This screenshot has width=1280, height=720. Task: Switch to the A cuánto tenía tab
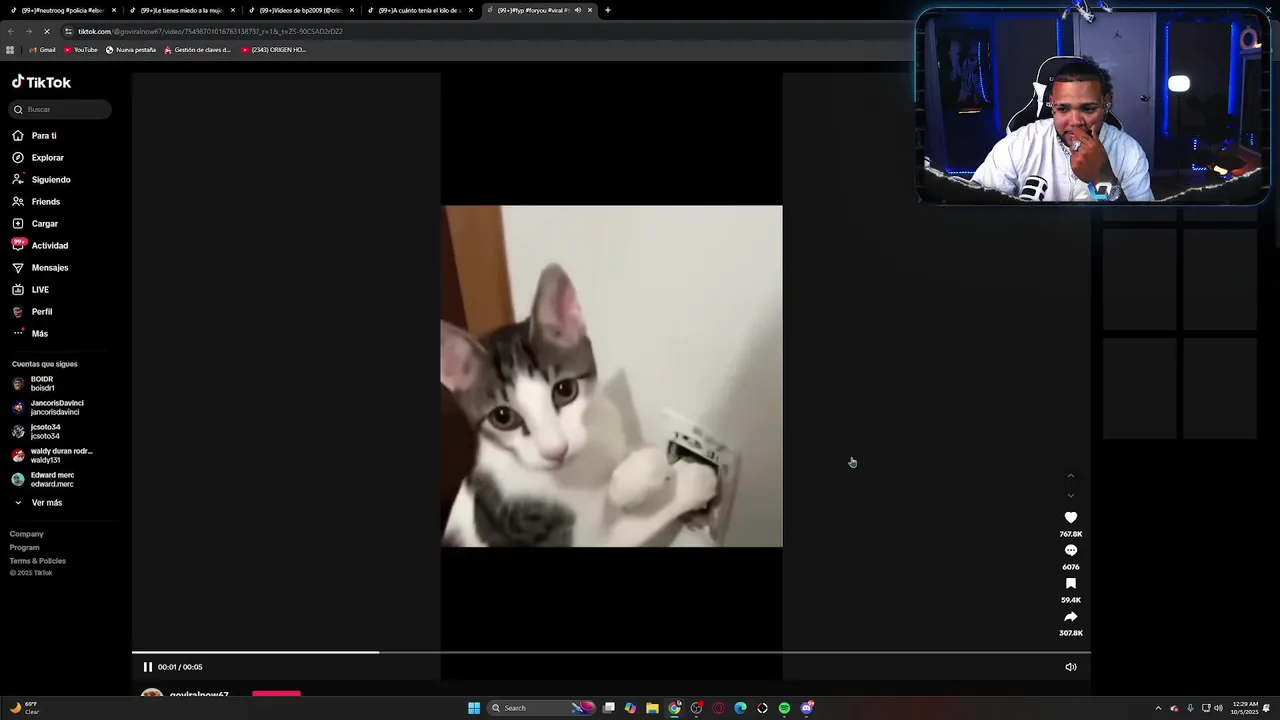419,10
